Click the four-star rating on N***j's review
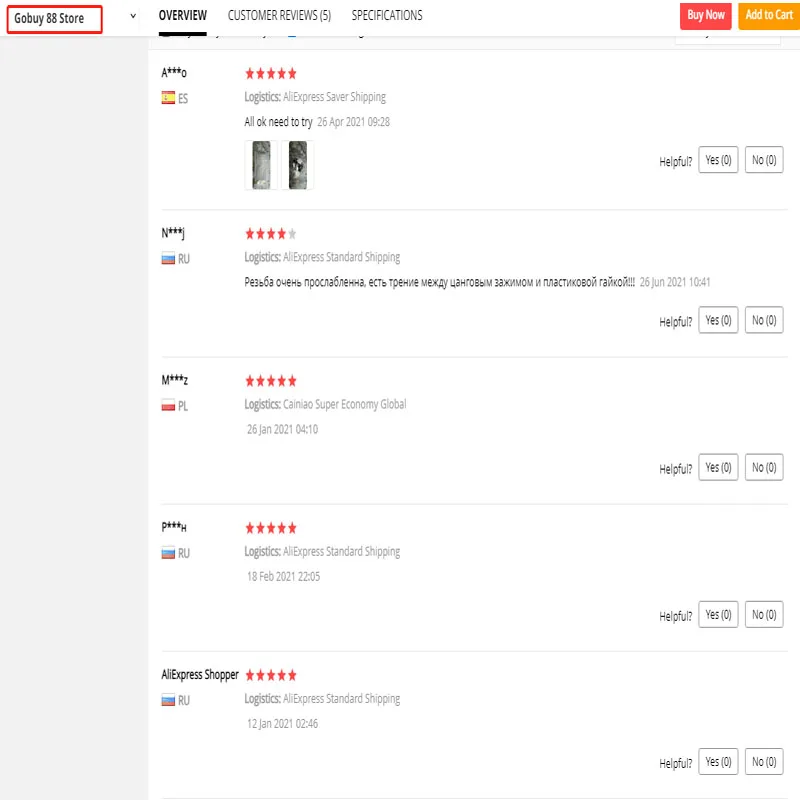The image size is (800, 800). 271,234
